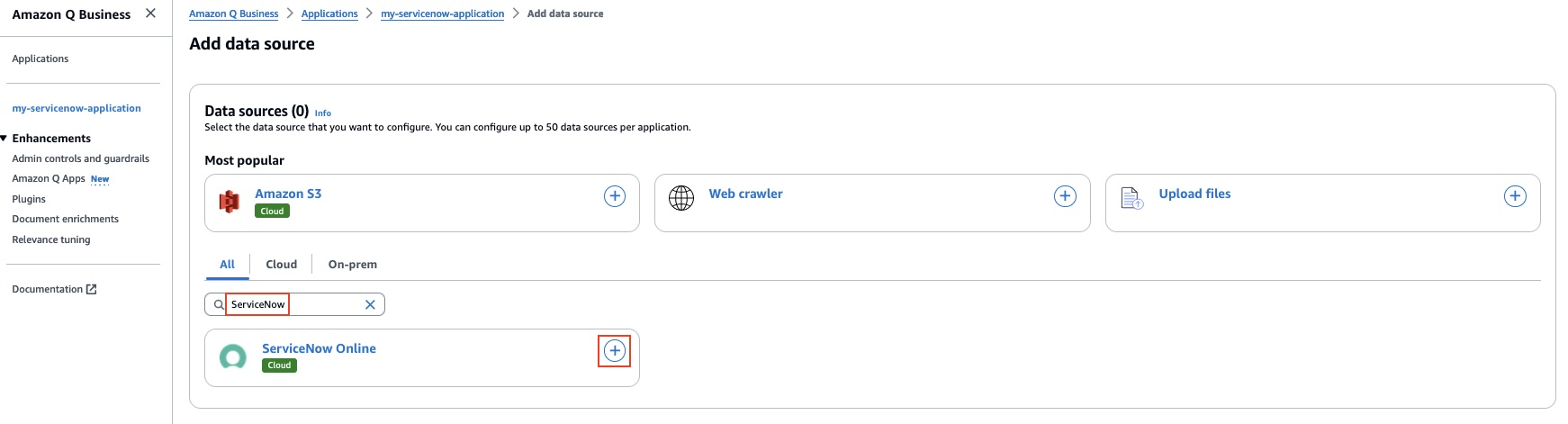1568x424 pixels.
Task: Open the Info link beside Data sources
Action: click(x=323, y=113)
